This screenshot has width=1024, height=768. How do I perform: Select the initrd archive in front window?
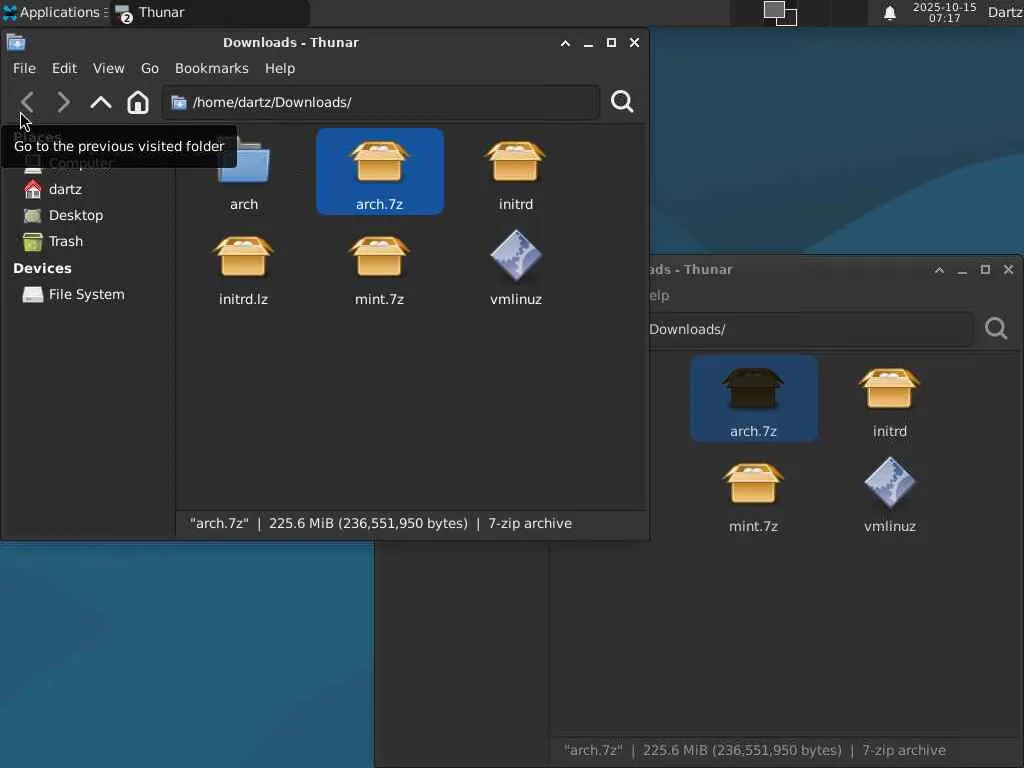(x=515, y=172)
